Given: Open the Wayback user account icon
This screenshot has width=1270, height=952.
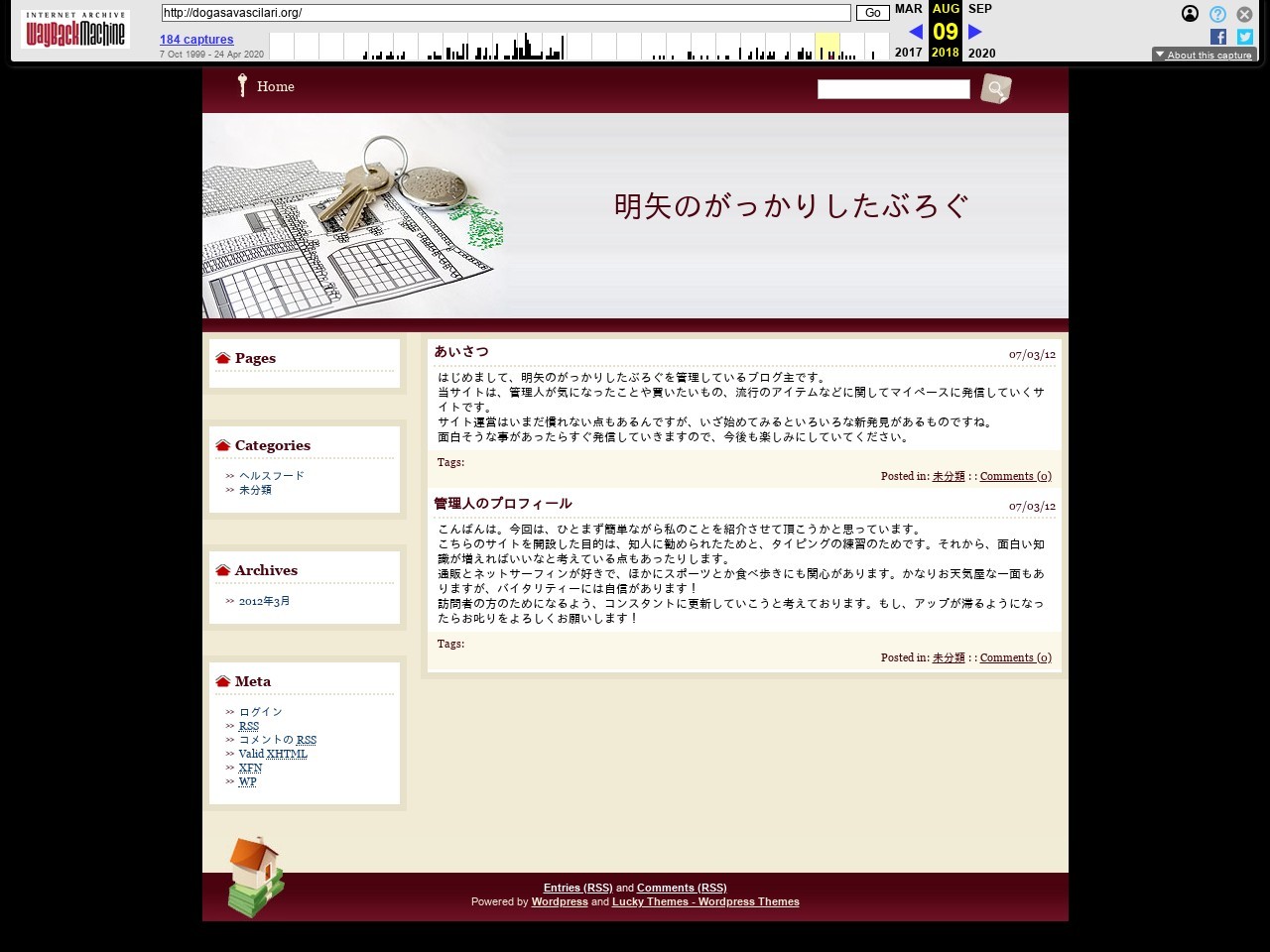Looking at the screenshot, I should (x=1190, y=14).
